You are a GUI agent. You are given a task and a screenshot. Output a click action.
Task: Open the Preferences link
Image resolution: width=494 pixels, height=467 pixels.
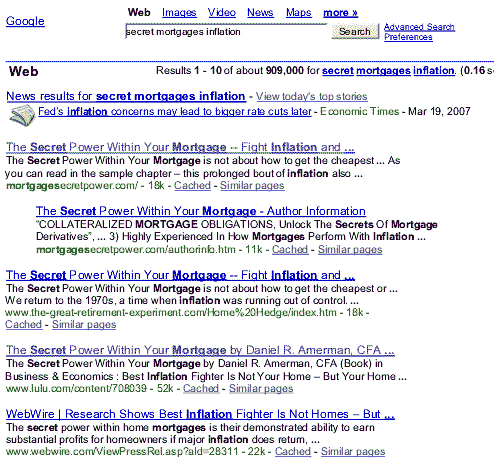click(x=408, y=37)
